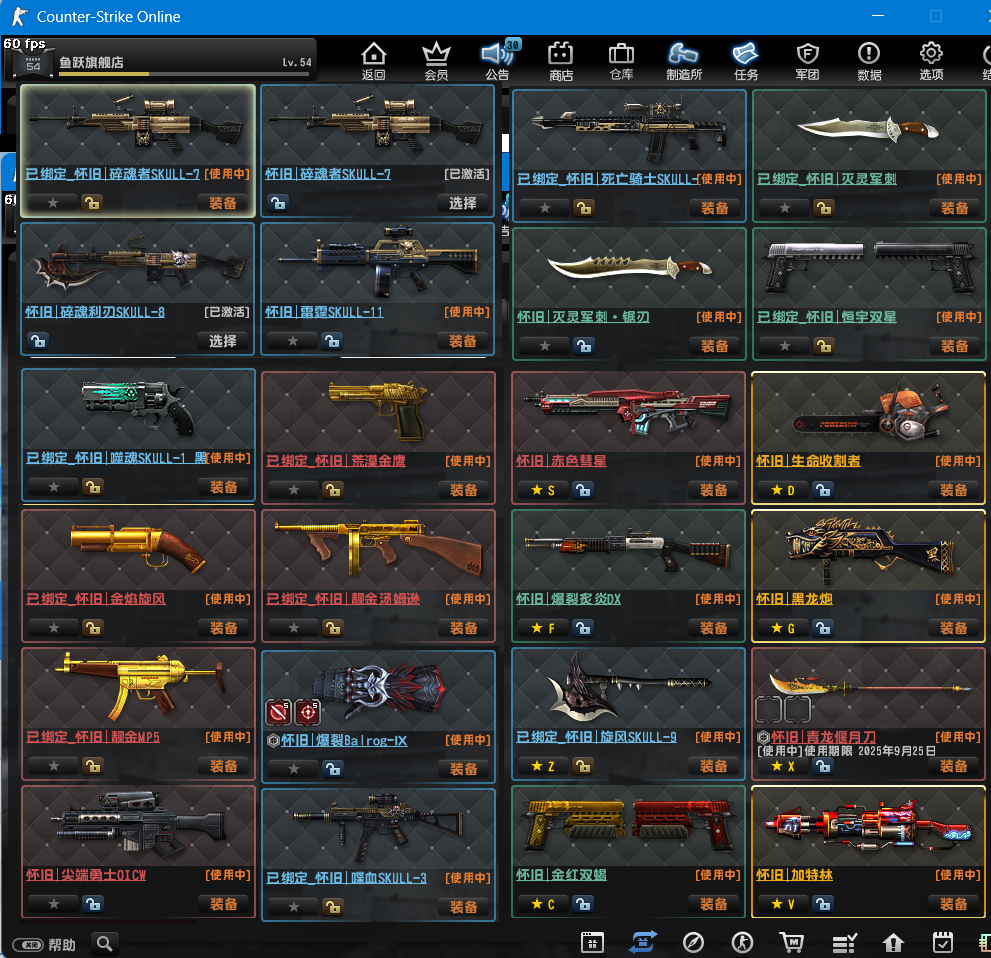Open the 任务 missions icon
This screenshot has width=991, height=958.
pyautogui.click(x=746, y=61)
